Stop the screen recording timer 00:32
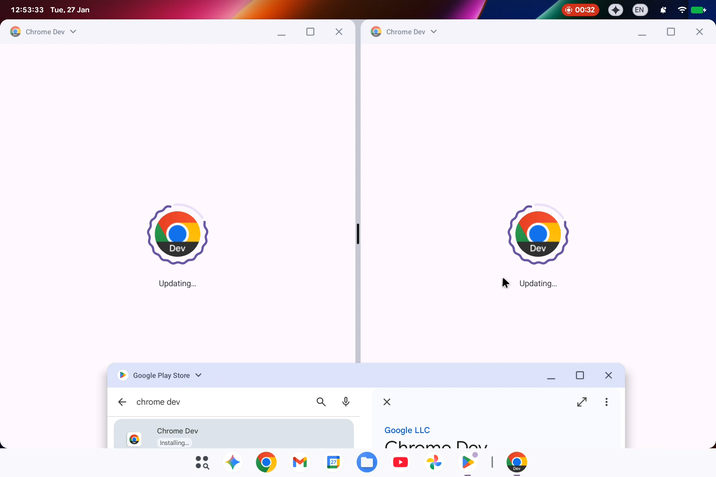 [580, 10]
